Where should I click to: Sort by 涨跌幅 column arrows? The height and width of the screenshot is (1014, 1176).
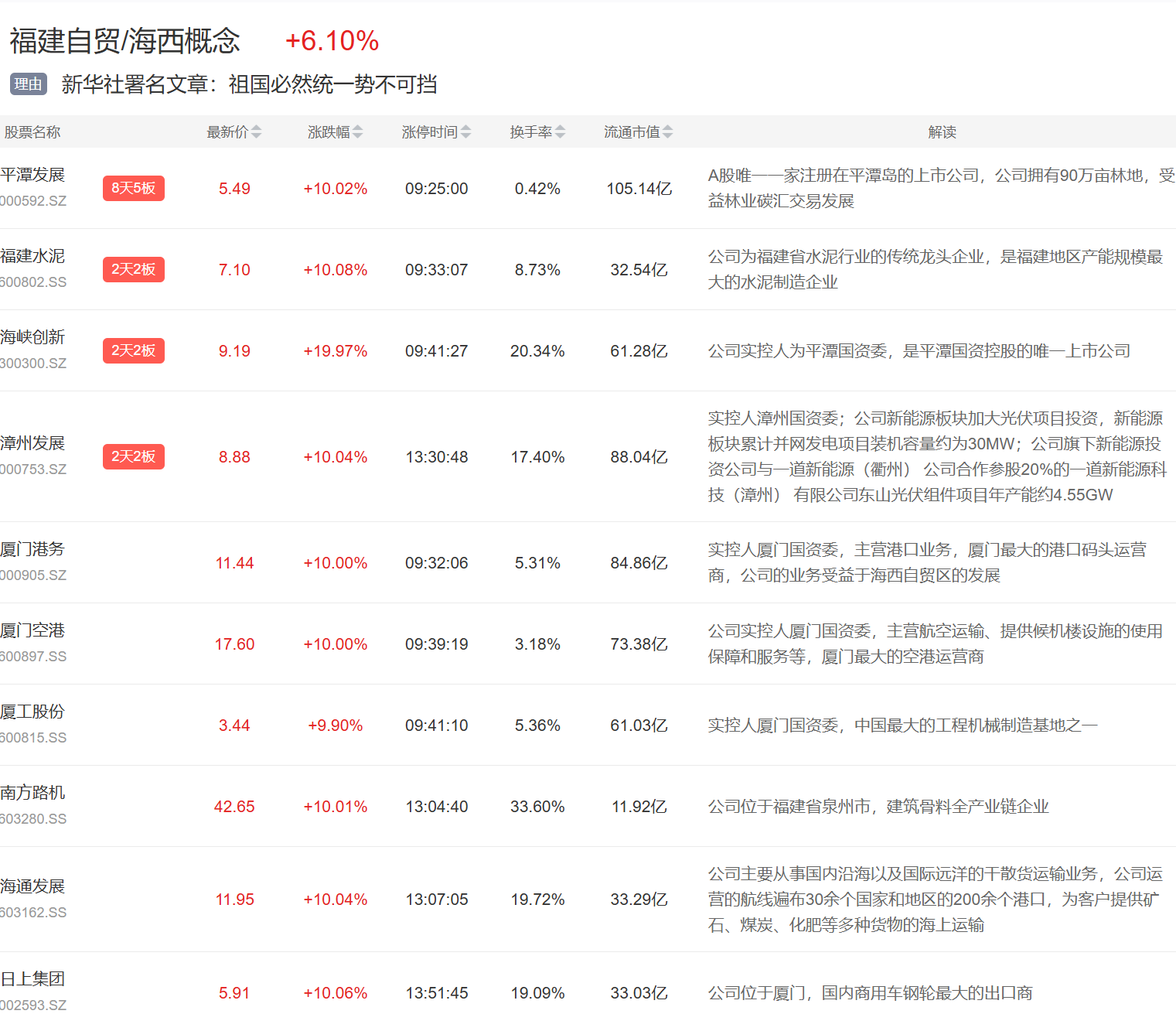click(357, 132)
